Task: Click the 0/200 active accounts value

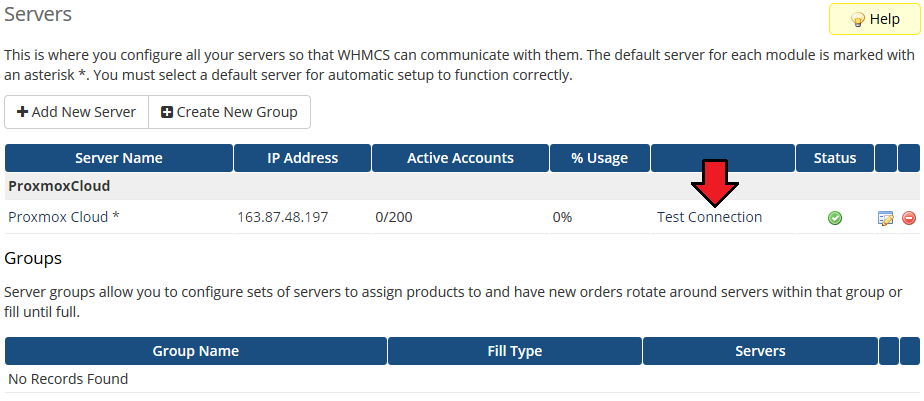Action: [394, 217]
